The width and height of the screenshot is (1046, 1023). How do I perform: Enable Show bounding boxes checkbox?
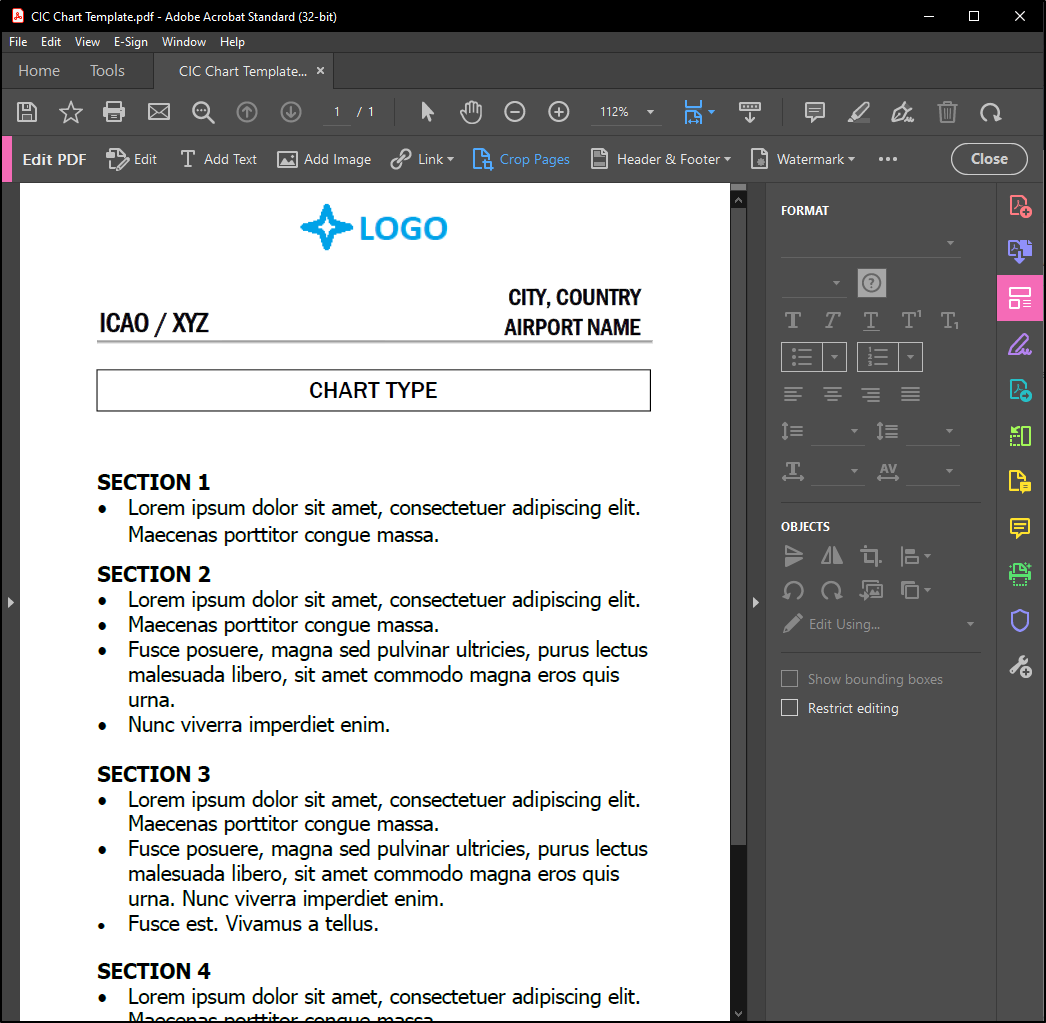click(x=790, y=679)
